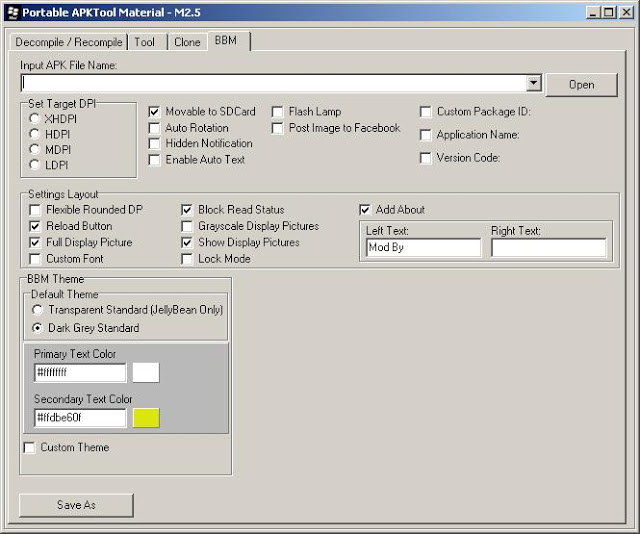The width and height of the screenshot is (640, 534).
Task: Open the yellow Secondary Text Color swatch
Action: tap(146, 418)
